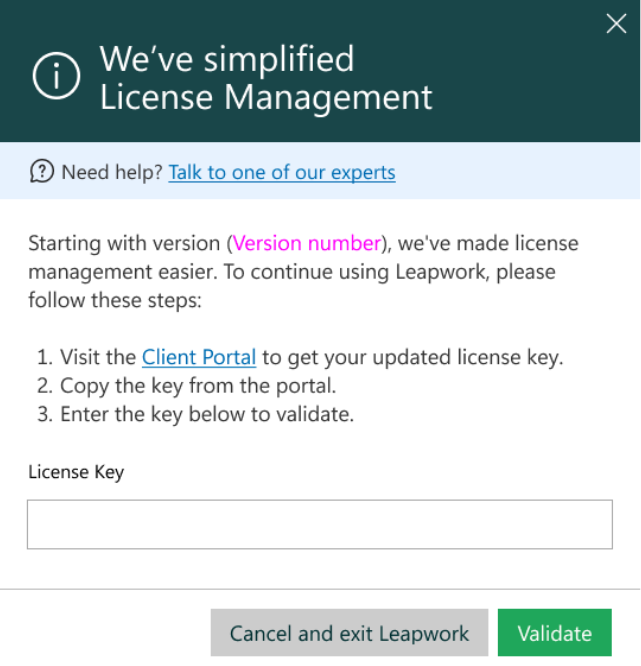
Task: Select step 2 Copy the key from the portal
Action: click(186, 386)
